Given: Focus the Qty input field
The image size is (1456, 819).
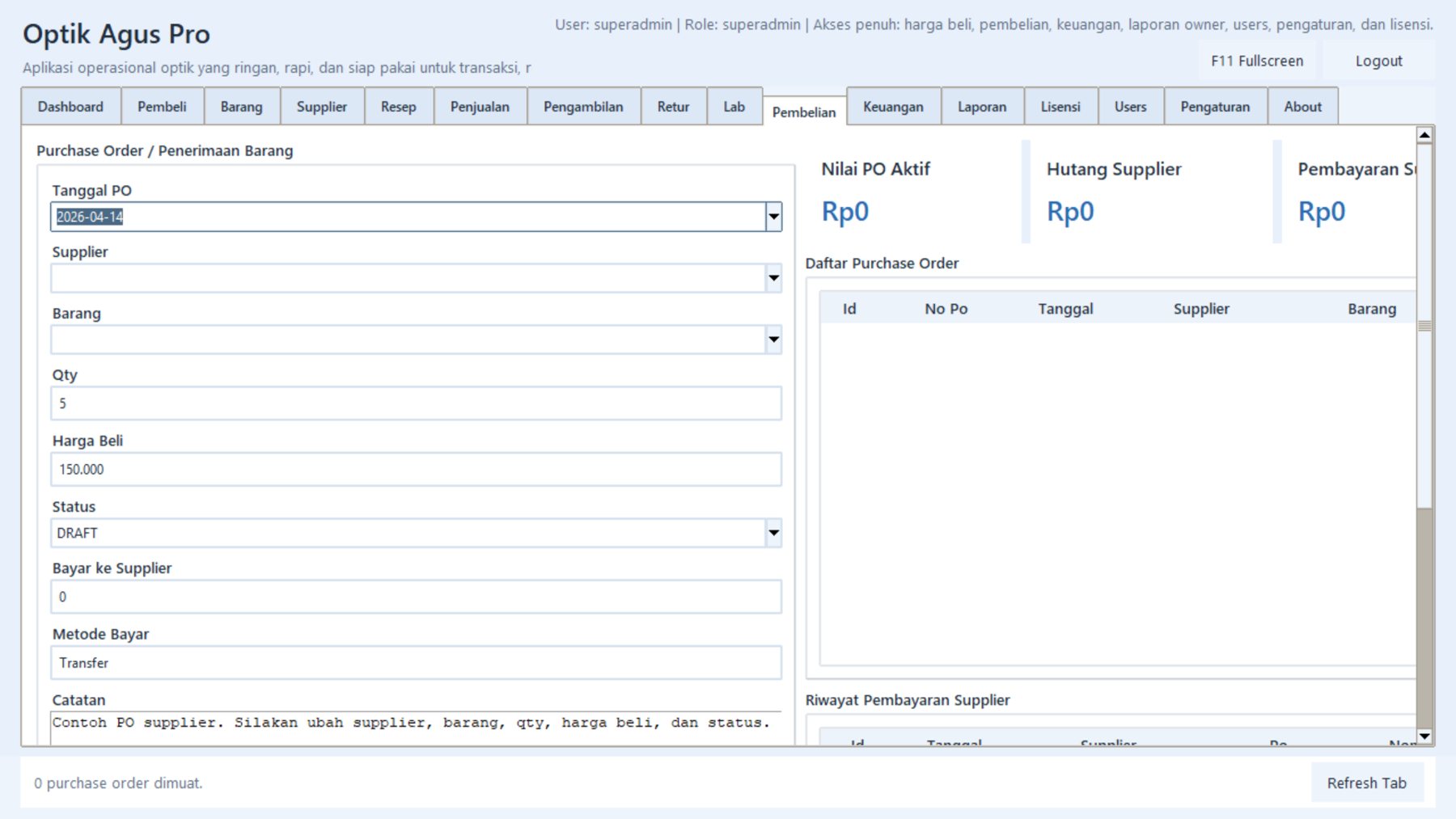Looking at the screenshot, I should coord(416,403).
